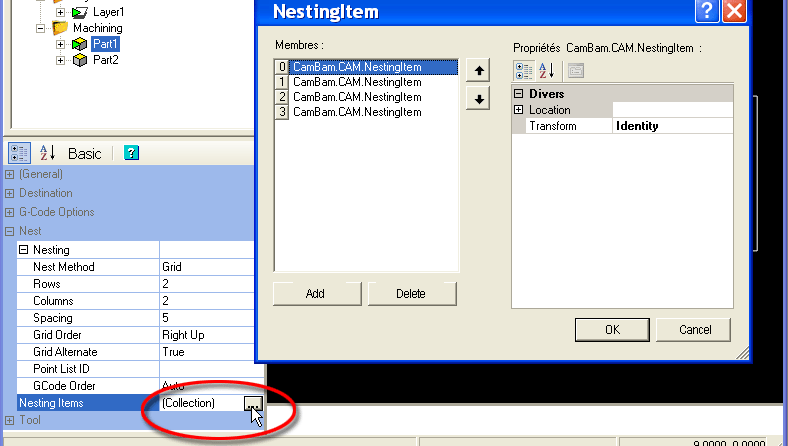Click the categorized icon in left property panel
788x446 pixels.
[19, 153]
